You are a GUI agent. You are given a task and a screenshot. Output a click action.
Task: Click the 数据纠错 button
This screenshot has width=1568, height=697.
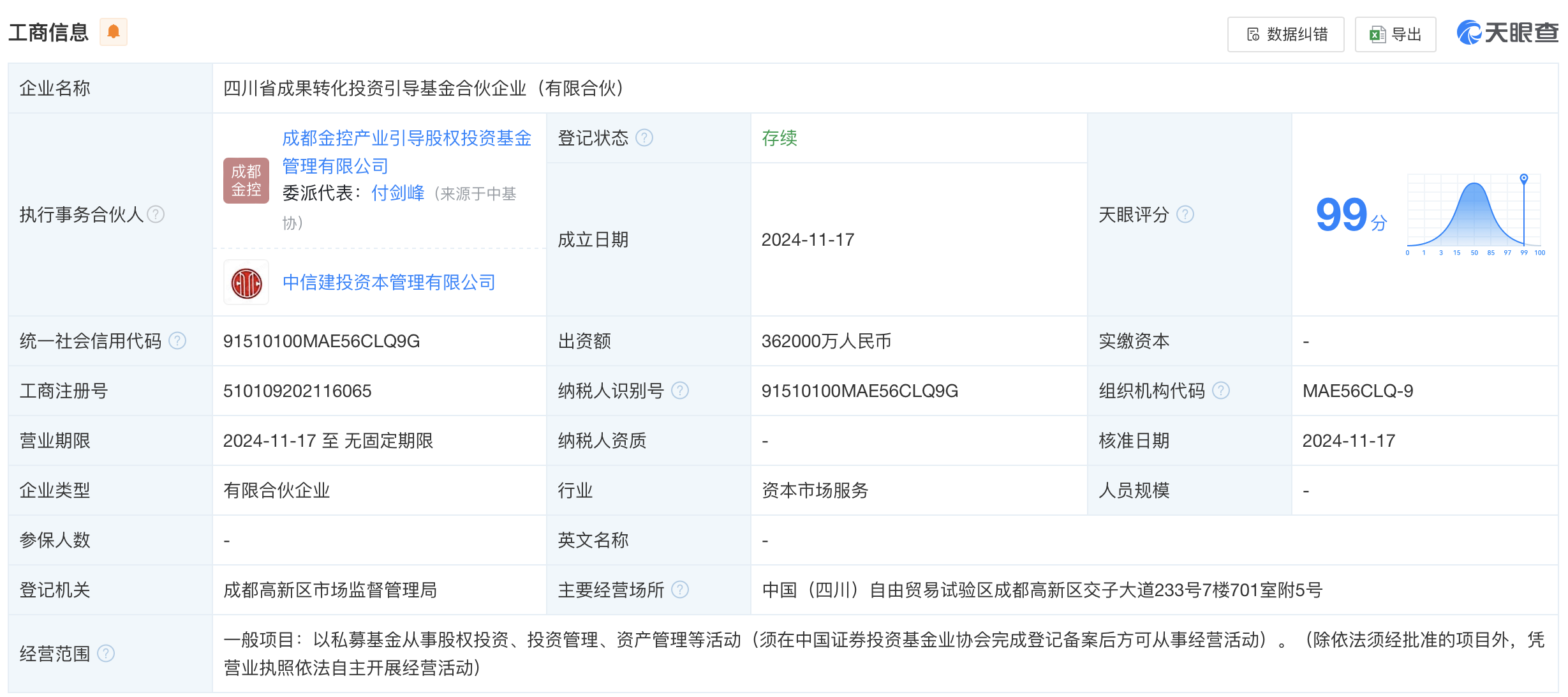click(1285, 34)
